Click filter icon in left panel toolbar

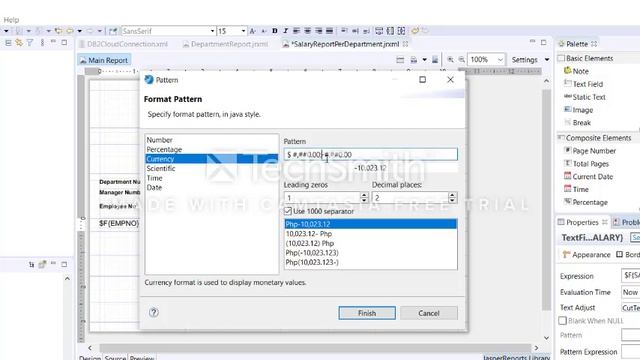coord(30,42)
